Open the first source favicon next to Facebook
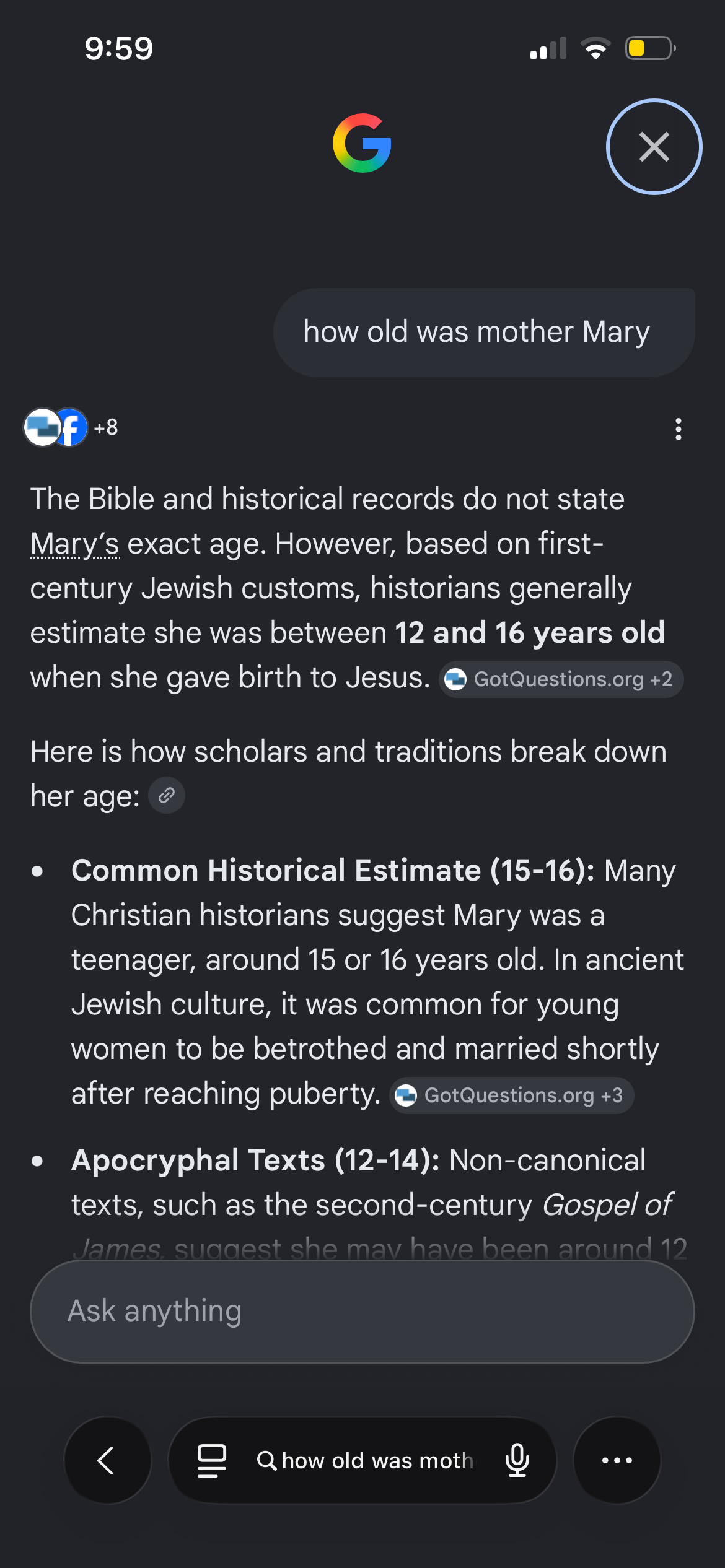This screenshot has height=1568, width=725. tap(42, 427)
